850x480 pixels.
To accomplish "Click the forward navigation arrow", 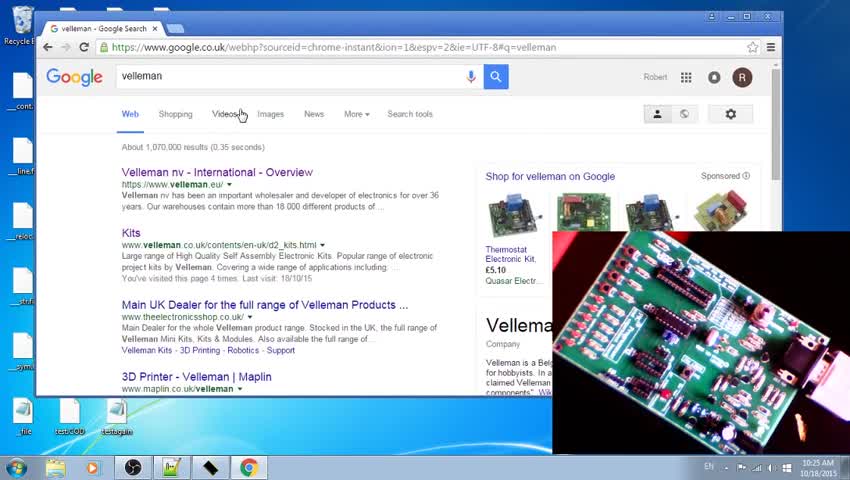I will click(x=66, y=47).
